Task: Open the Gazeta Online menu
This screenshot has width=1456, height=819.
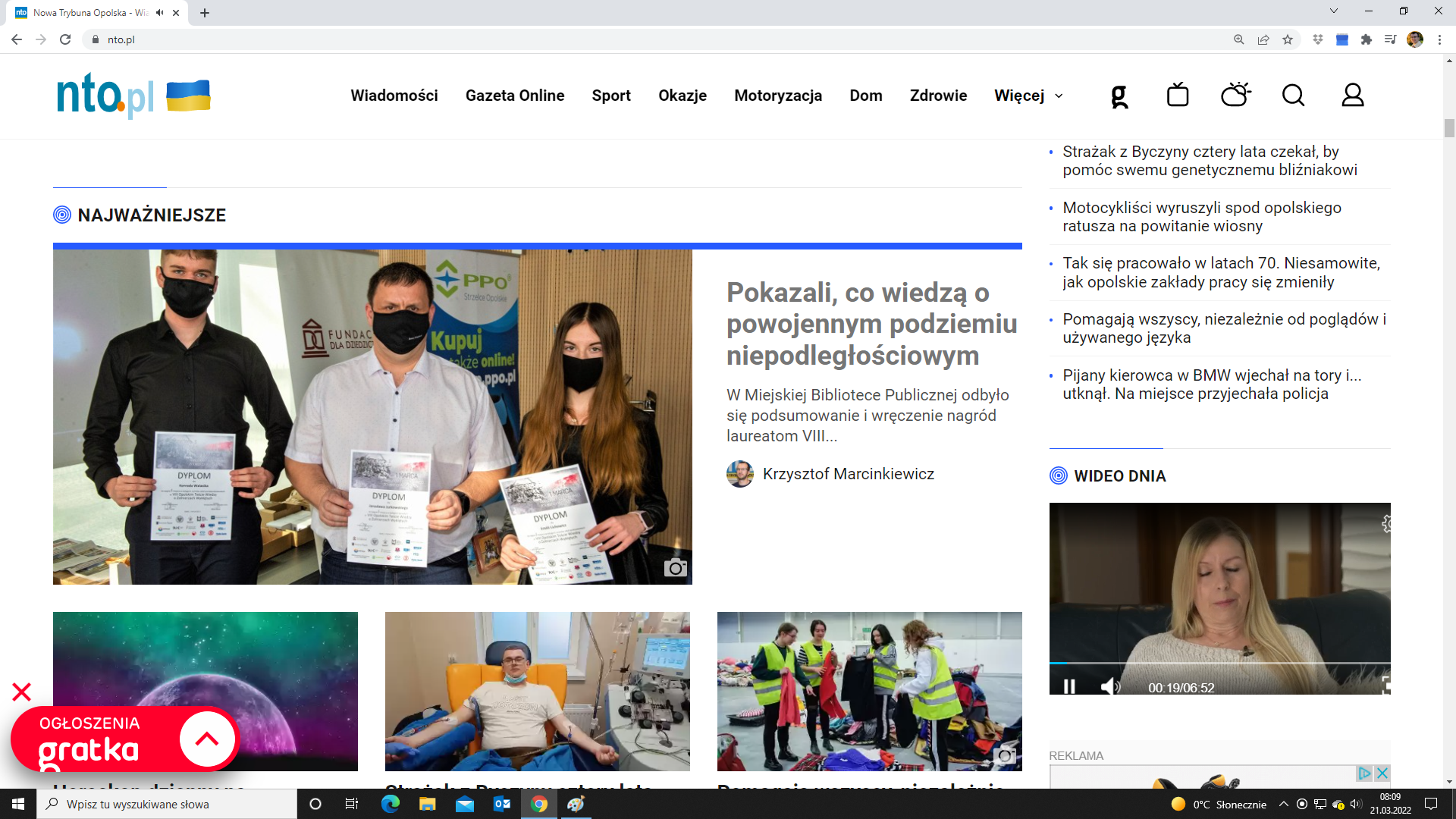Action: coord(515,96)
